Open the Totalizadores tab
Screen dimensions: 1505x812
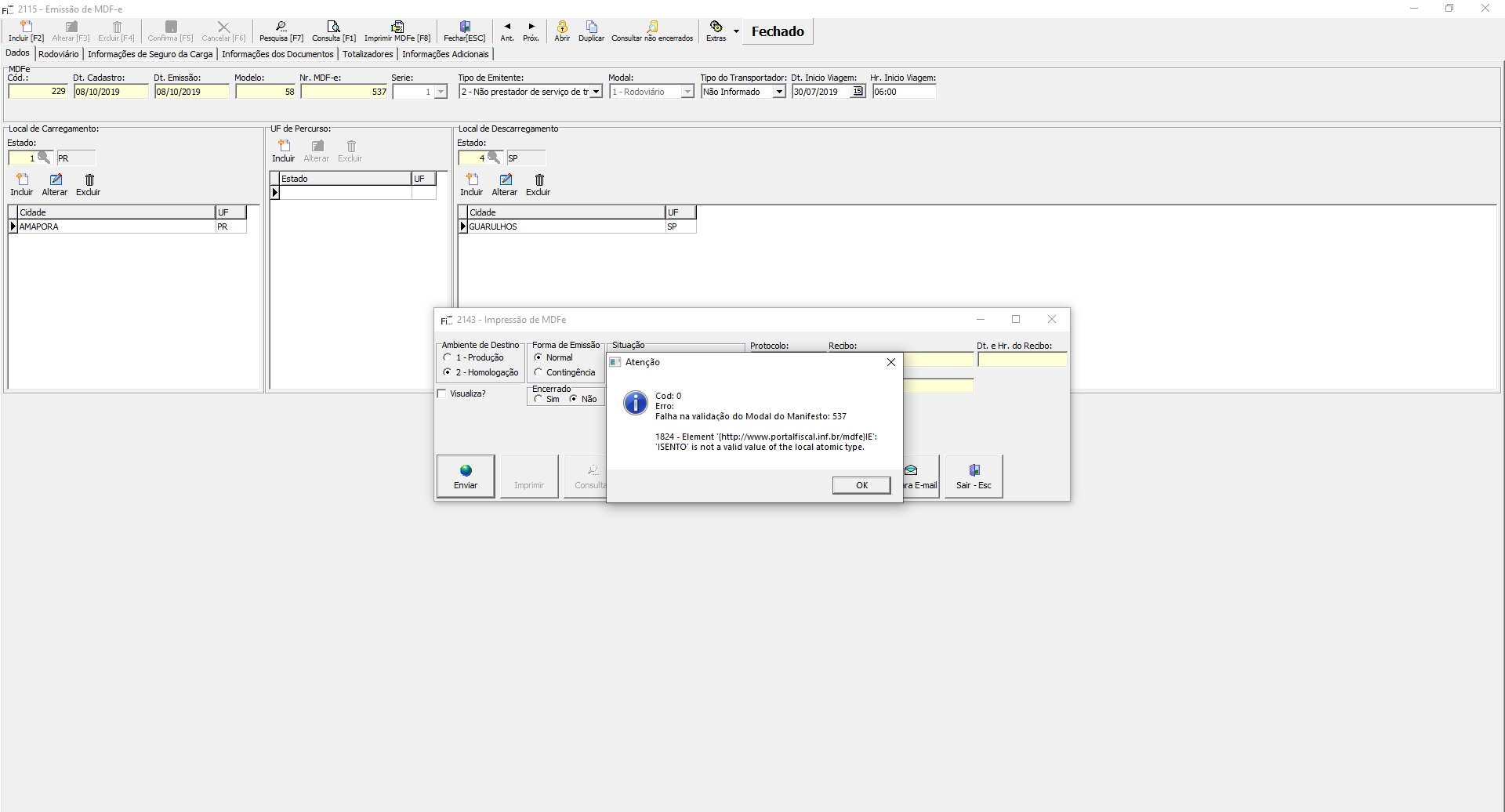tap(368, 54)
